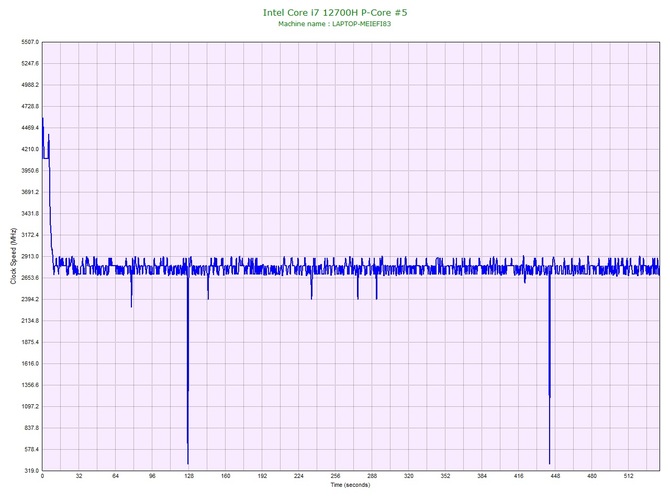Click the Time (seconds) axis label
The height and width of the screenshot is (502, 670).
(x=350, y=485)
